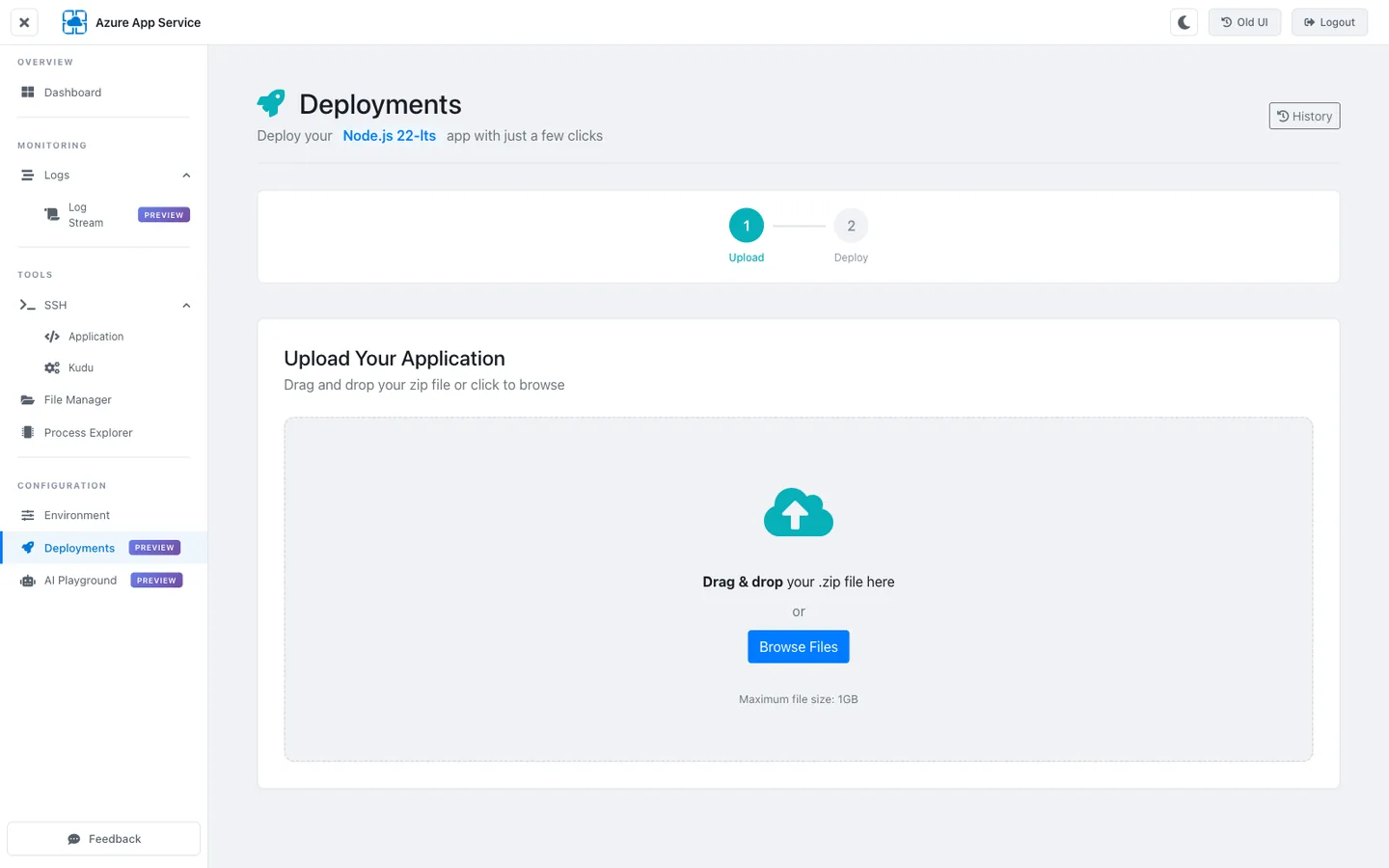Click the Deployments rocket icon in sidebar

click(x=28, y=548)
